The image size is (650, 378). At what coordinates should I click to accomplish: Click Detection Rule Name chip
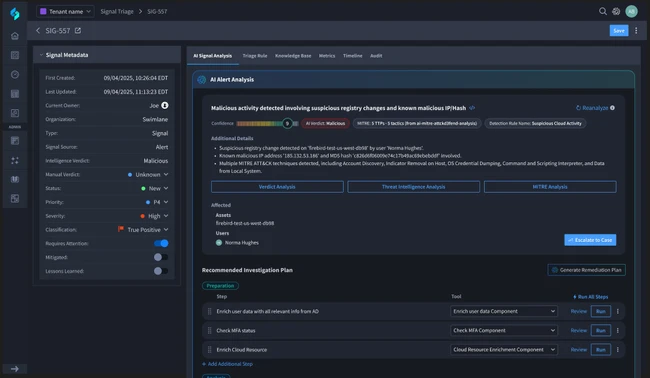point(535,123)
